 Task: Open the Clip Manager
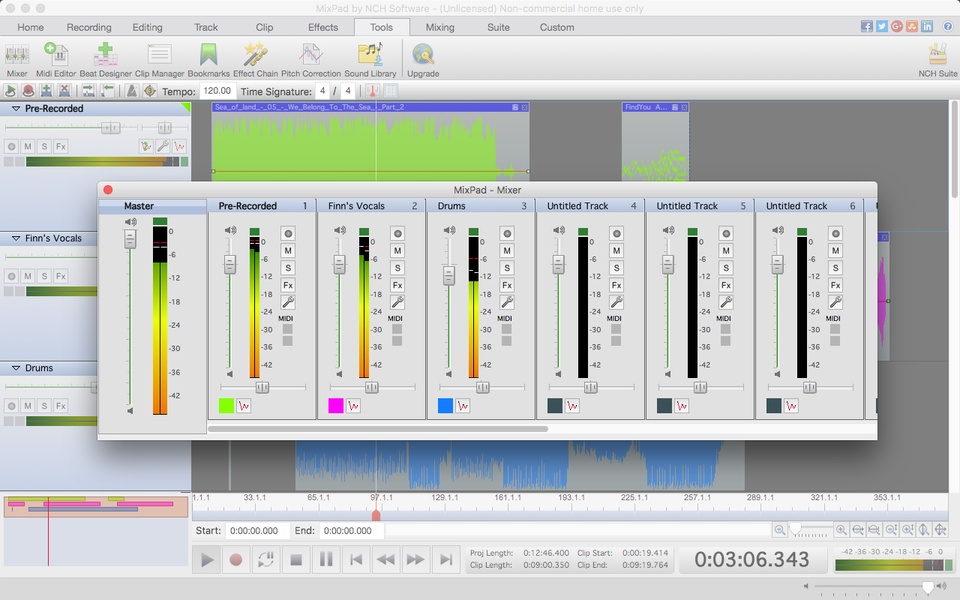tap(159, 60)
